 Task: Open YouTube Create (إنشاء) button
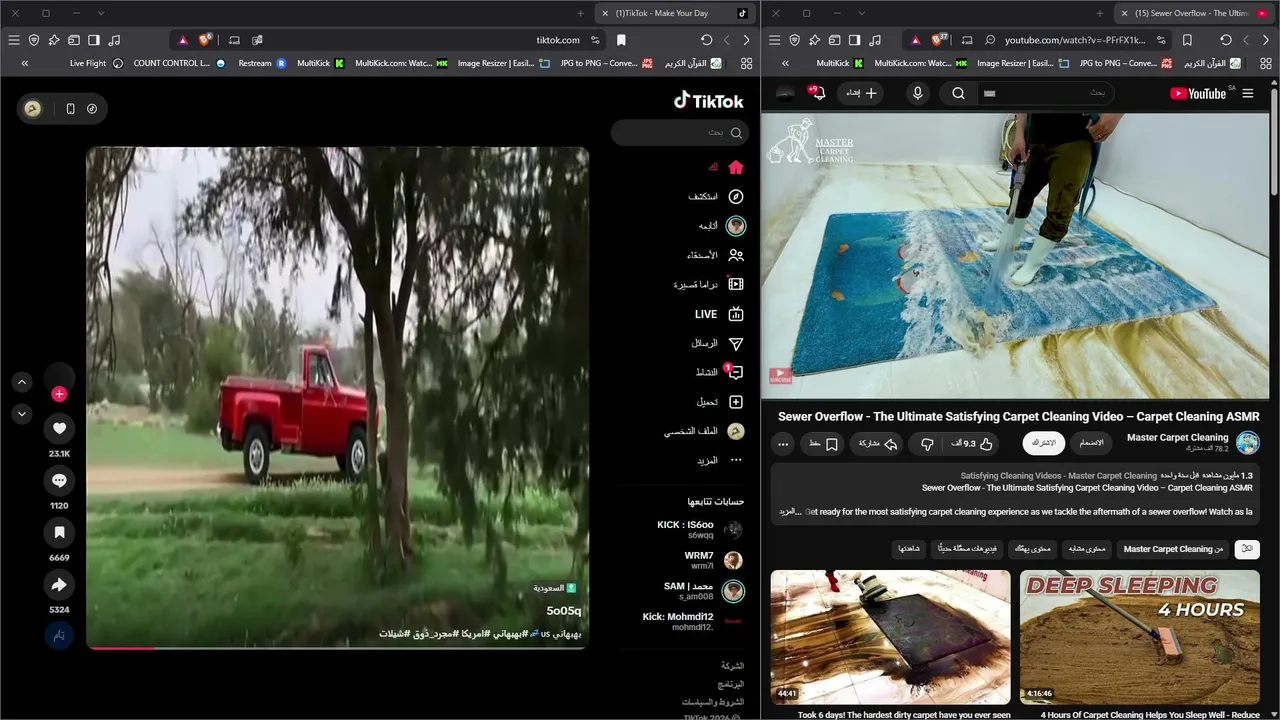861,93
